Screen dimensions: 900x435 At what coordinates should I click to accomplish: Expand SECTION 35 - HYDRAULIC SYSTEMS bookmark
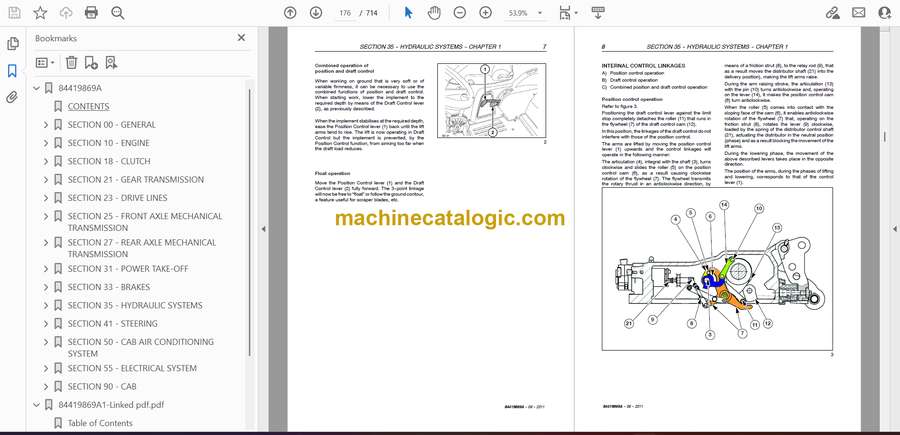click(x=46, y=305)
